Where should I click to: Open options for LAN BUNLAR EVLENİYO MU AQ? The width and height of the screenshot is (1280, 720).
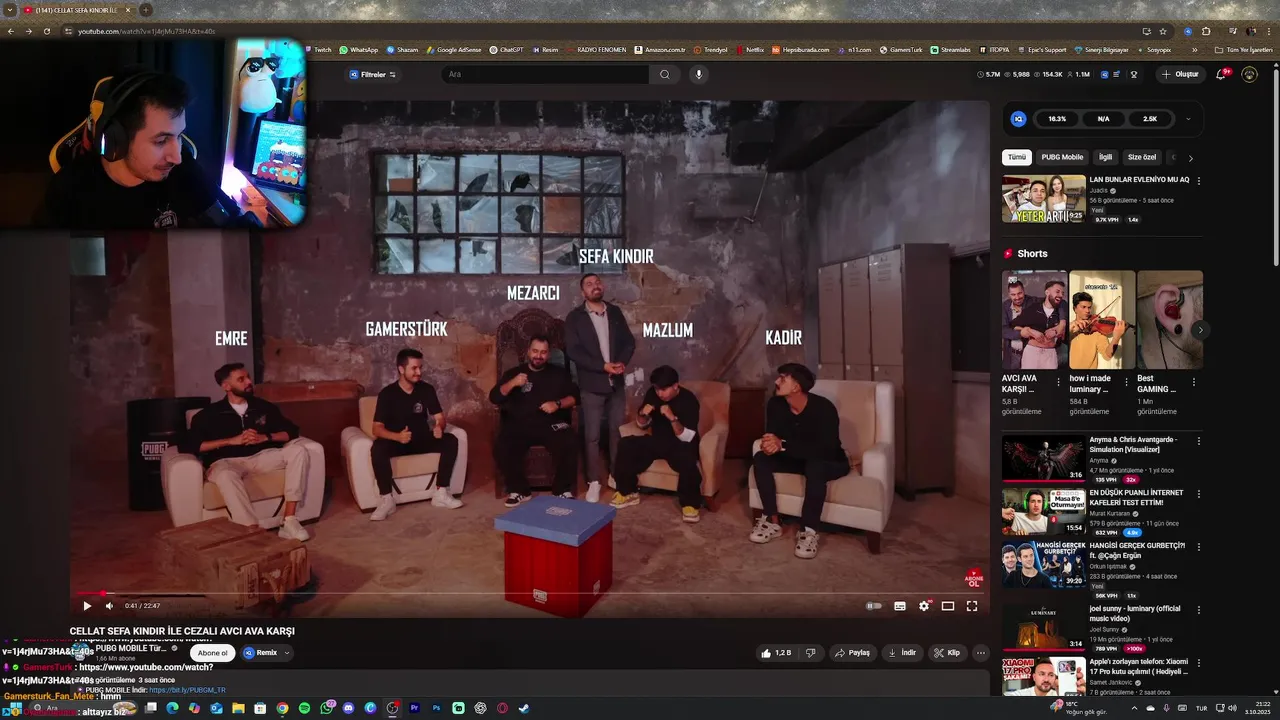click(x=1199, y=181)
